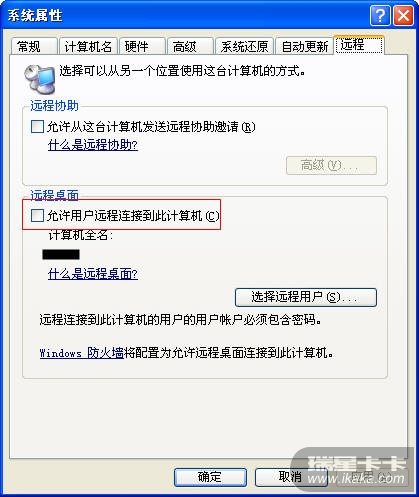Open the 什么是远程协助? link
The height and width of the screenshot is (497, 419).
click(x=93, y=145)
